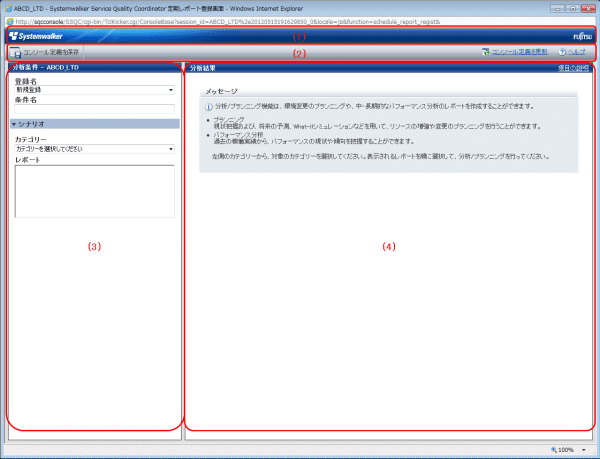Image resolution: width=600 pixels, height=459 pixels.
Task: Close the Internet Explorer window
Action: [x=585, y=7]
